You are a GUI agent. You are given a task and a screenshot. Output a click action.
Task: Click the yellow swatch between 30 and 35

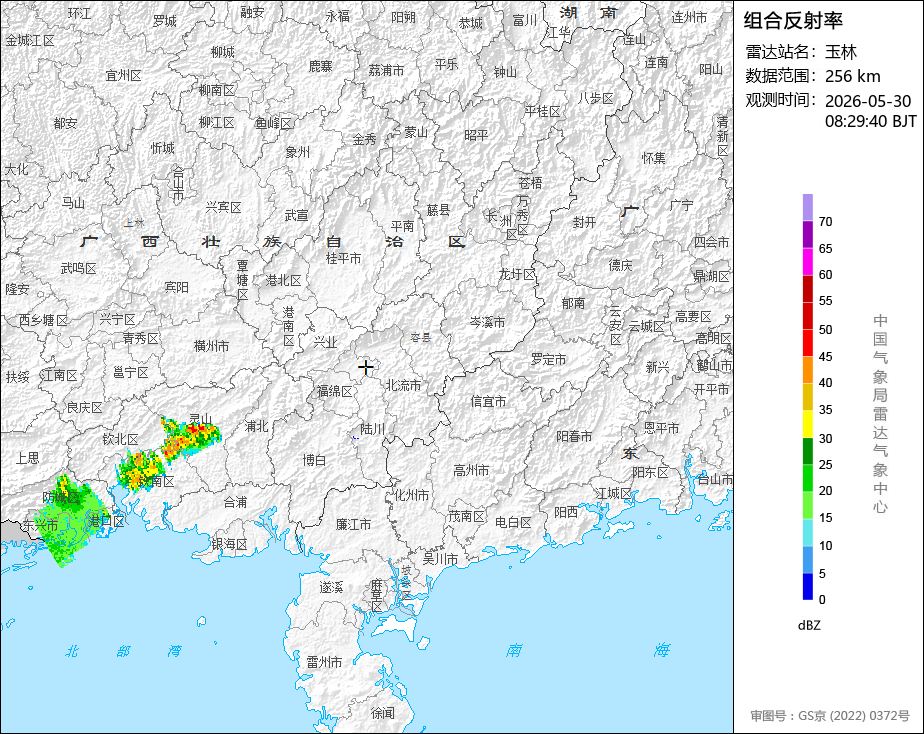pyautogui.click(x=807, y=424)
